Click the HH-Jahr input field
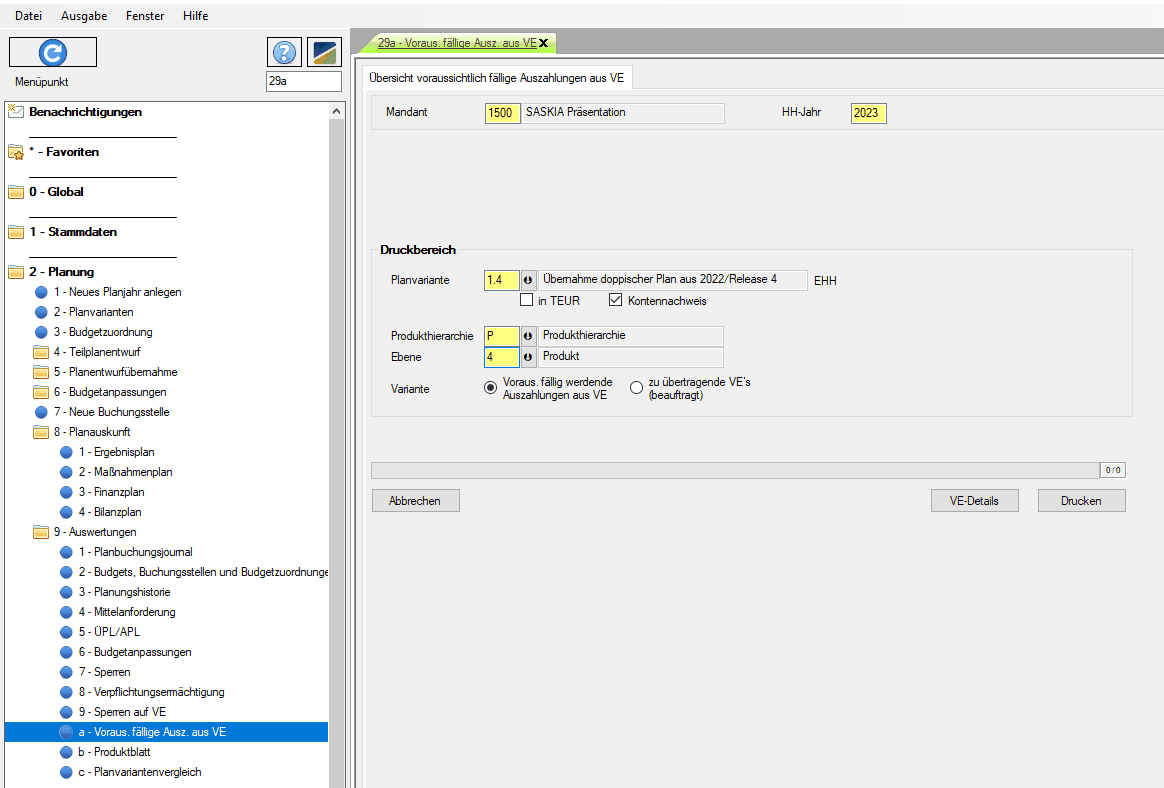The width and height of the screenshot is (1164, 788). (868, 113)
